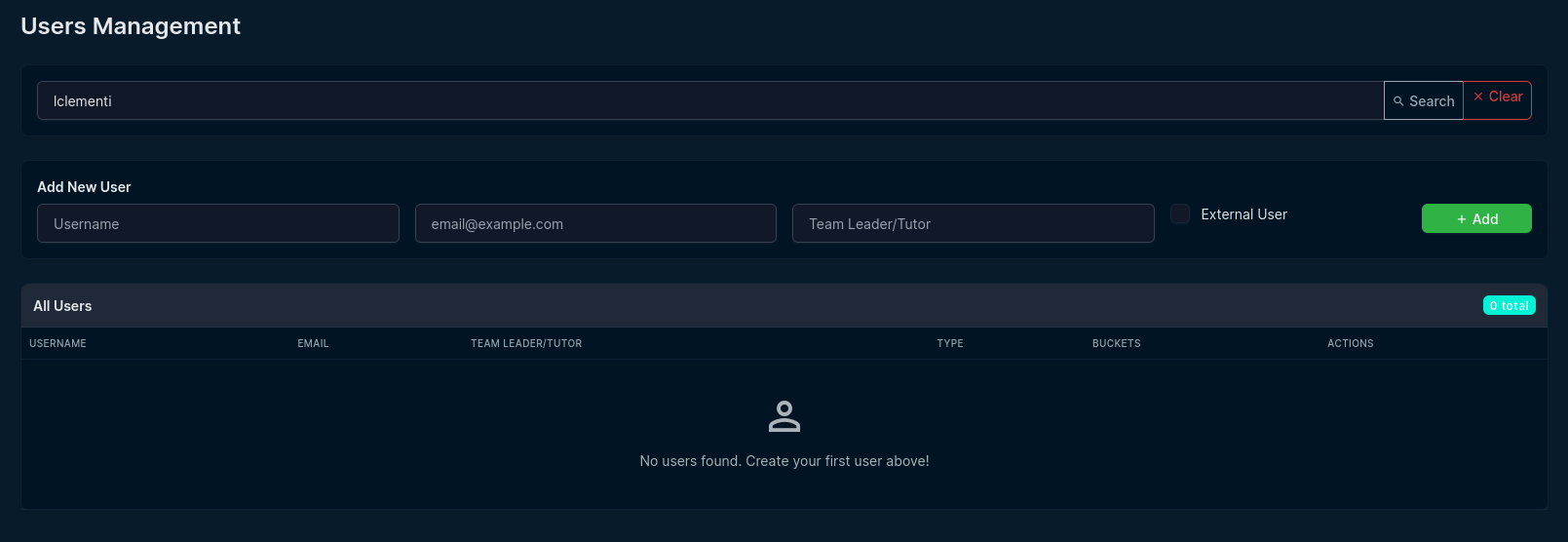Click the ACTIONS column header
The height and width of the screenshot is (542, 1568).
[1350, 343]
